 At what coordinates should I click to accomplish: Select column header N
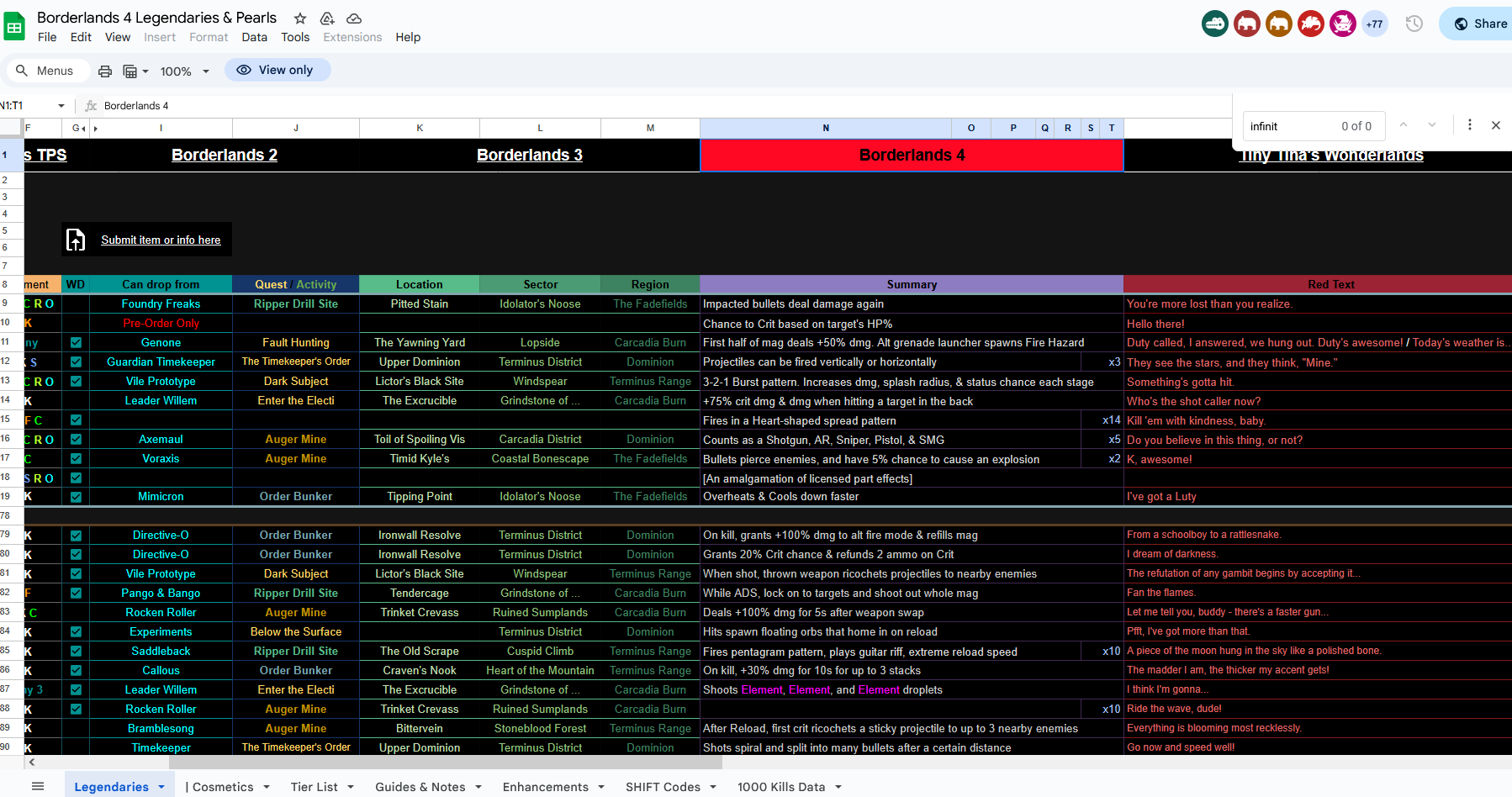tap(826, 128)
